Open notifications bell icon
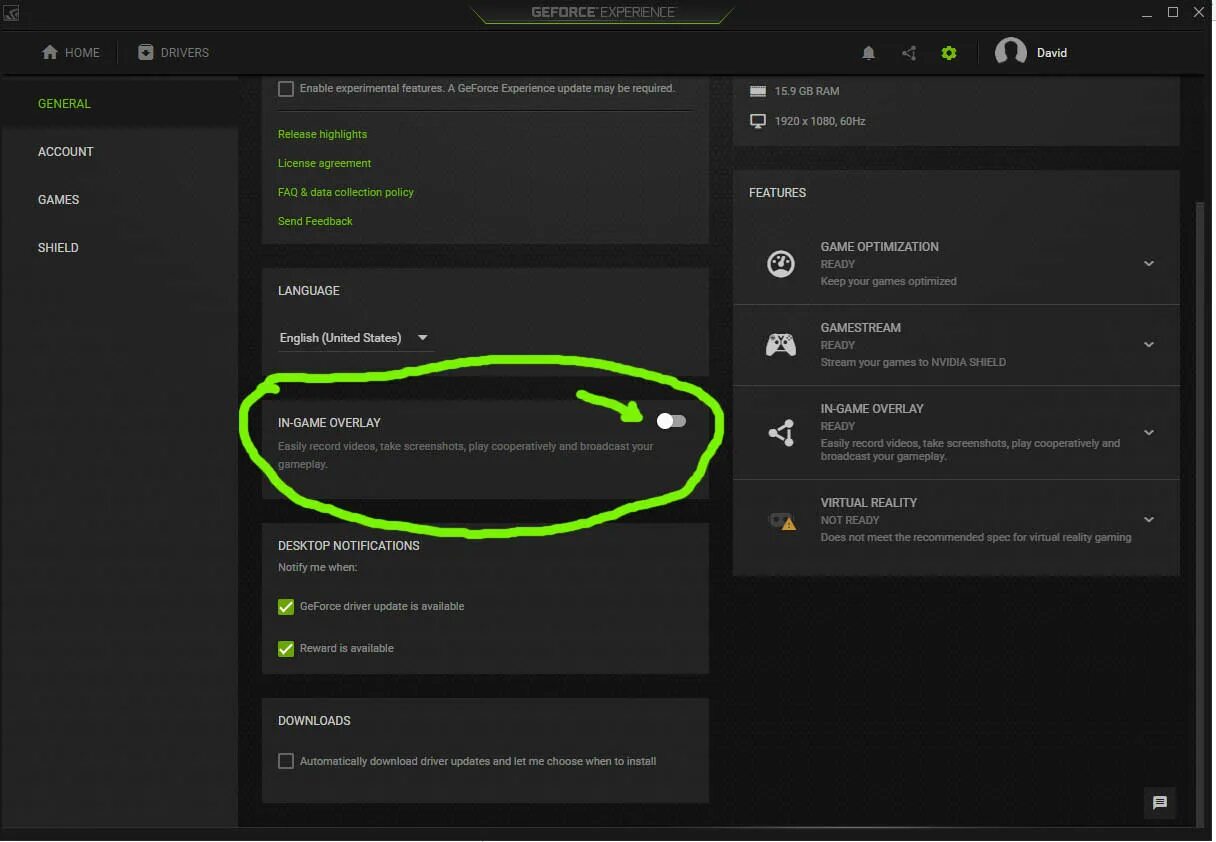The width and height of the screenshot is (1216, 842). point(868,53)
